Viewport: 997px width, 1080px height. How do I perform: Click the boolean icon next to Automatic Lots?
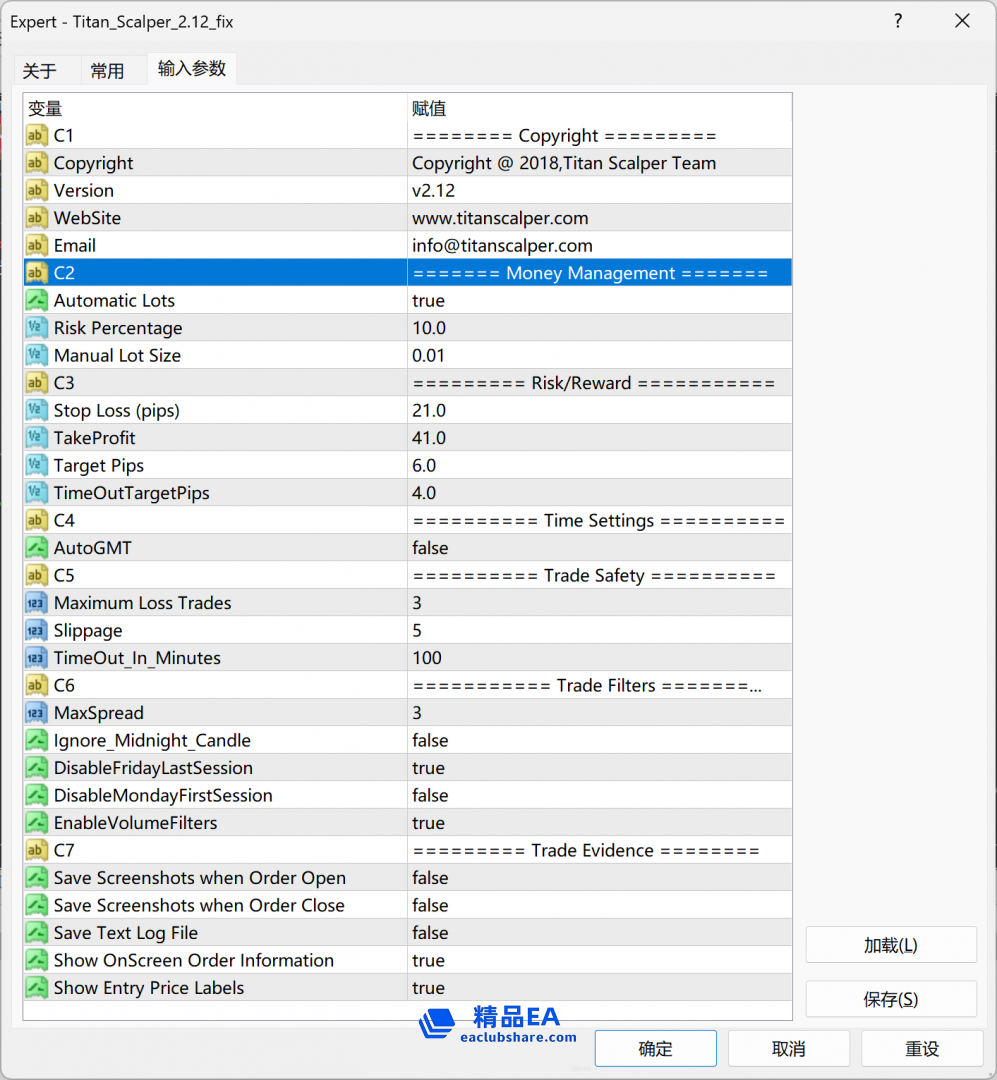37,301
